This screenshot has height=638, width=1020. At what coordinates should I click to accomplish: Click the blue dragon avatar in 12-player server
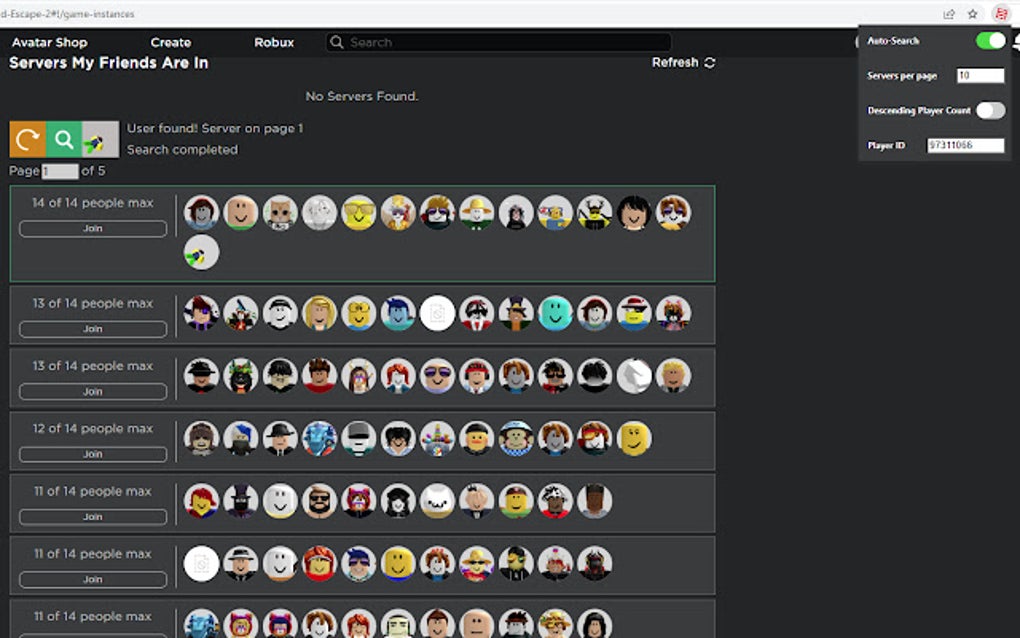point(319,438)
